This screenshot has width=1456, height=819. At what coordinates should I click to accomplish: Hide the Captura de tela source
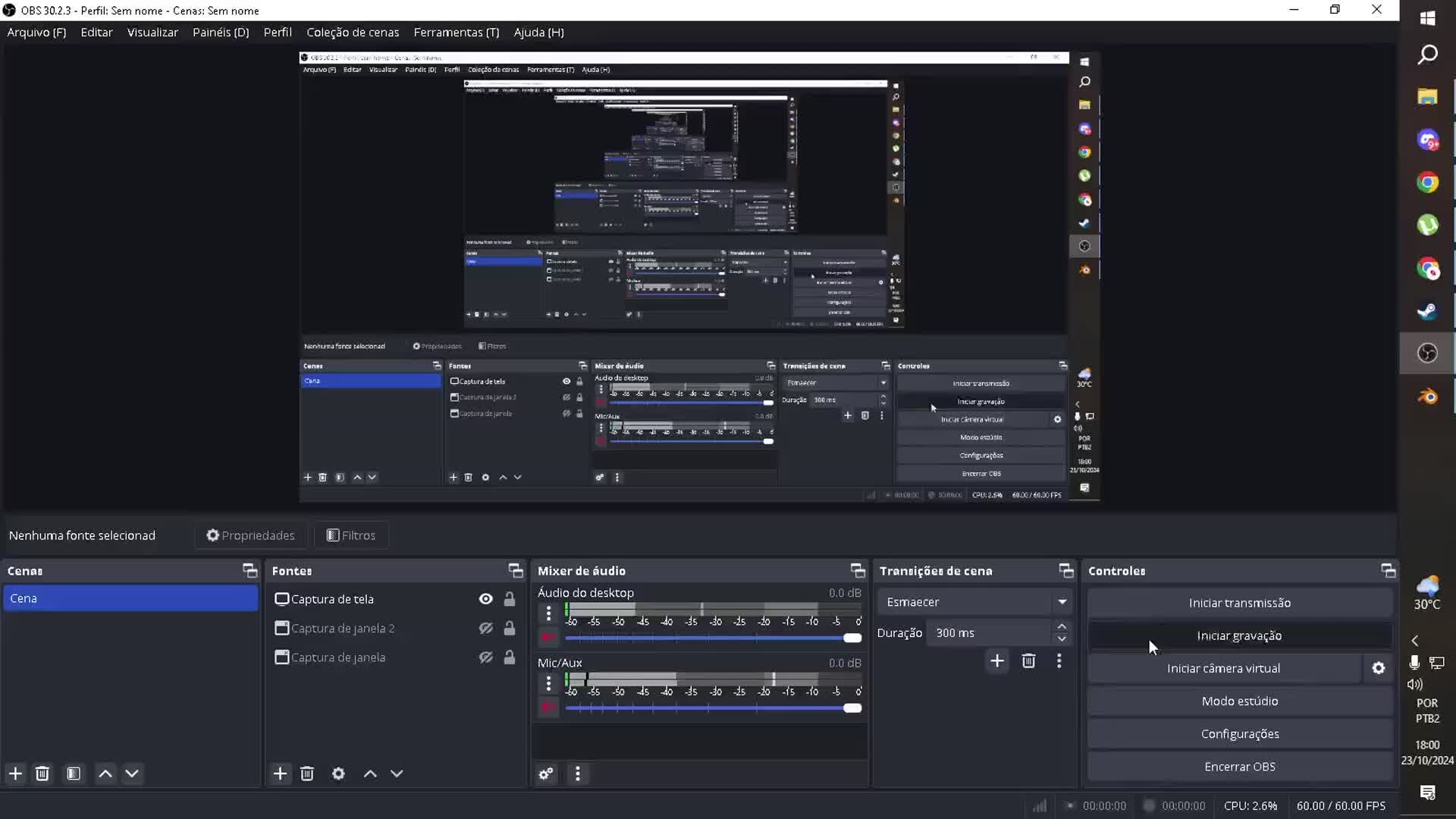tap(485, 599)
